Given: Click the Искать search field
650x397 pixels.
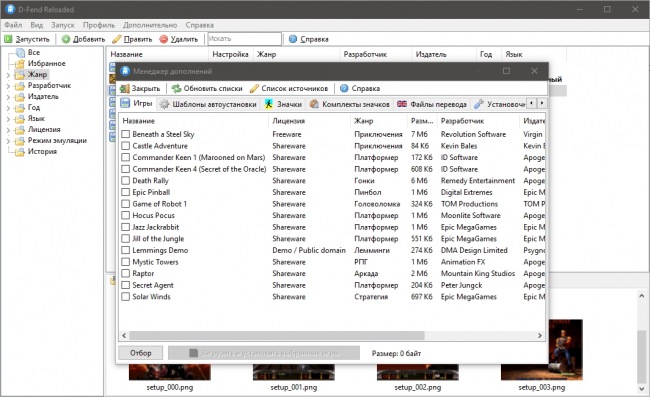Looking at the screenshot, I should point(245,39).
